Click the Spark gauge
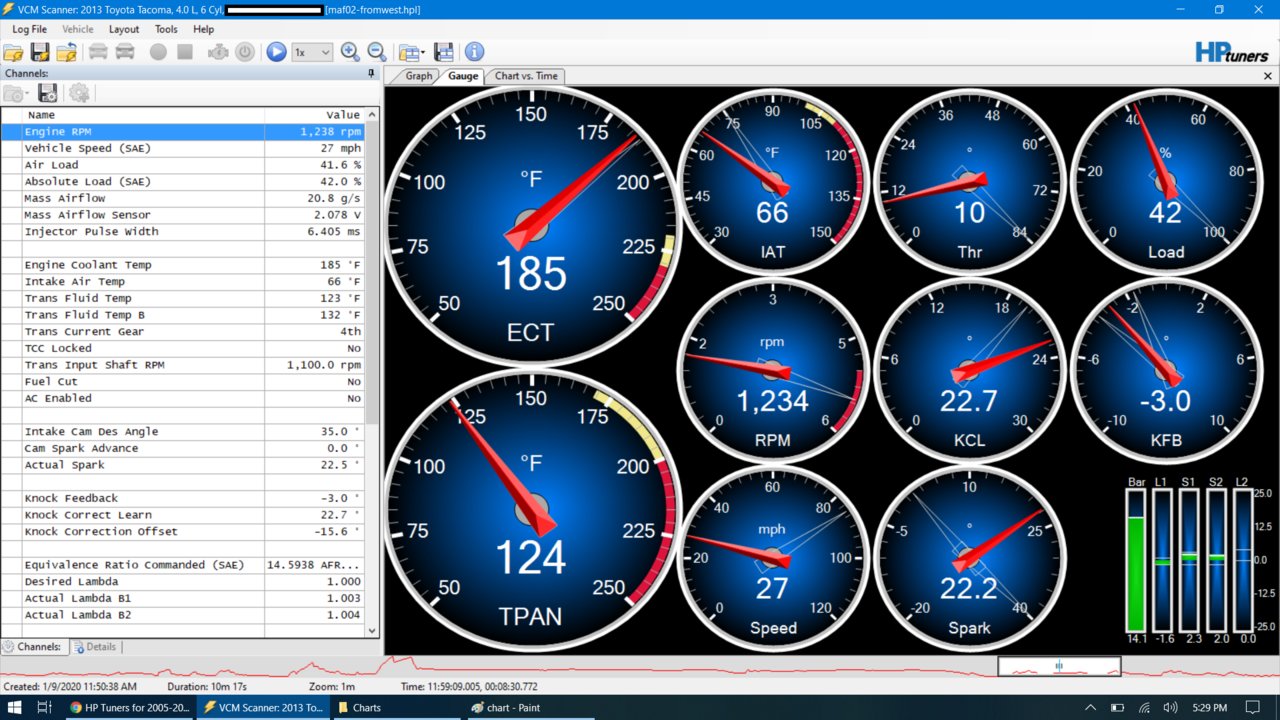 pos(969,559)
